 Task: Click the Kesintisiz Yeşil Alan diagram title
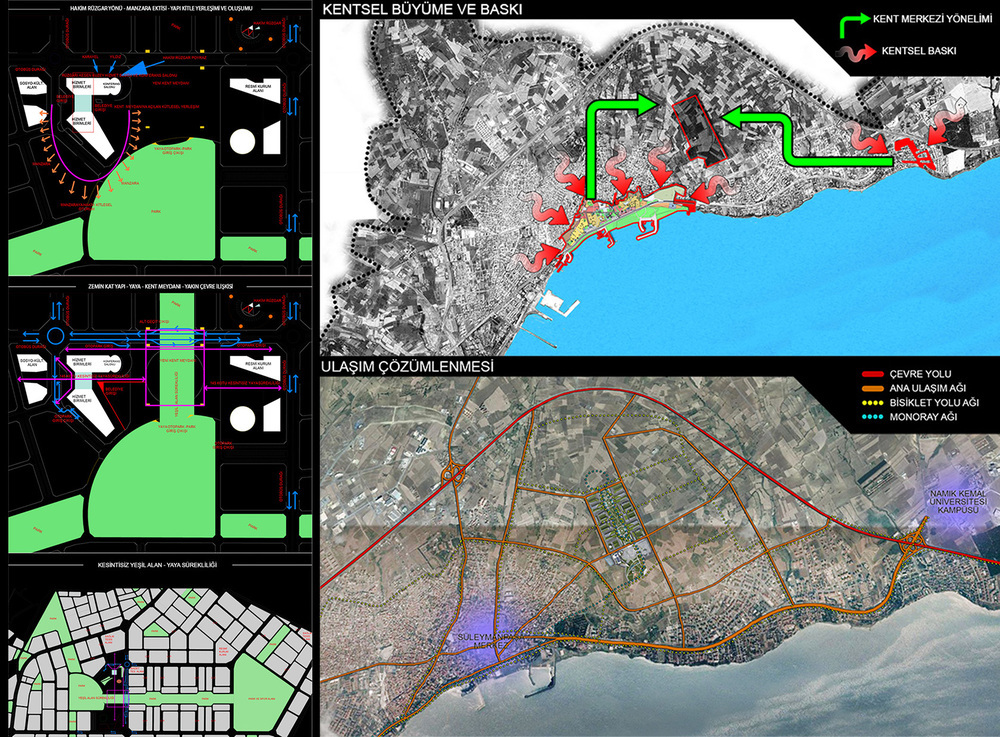[x=157, y=565]
